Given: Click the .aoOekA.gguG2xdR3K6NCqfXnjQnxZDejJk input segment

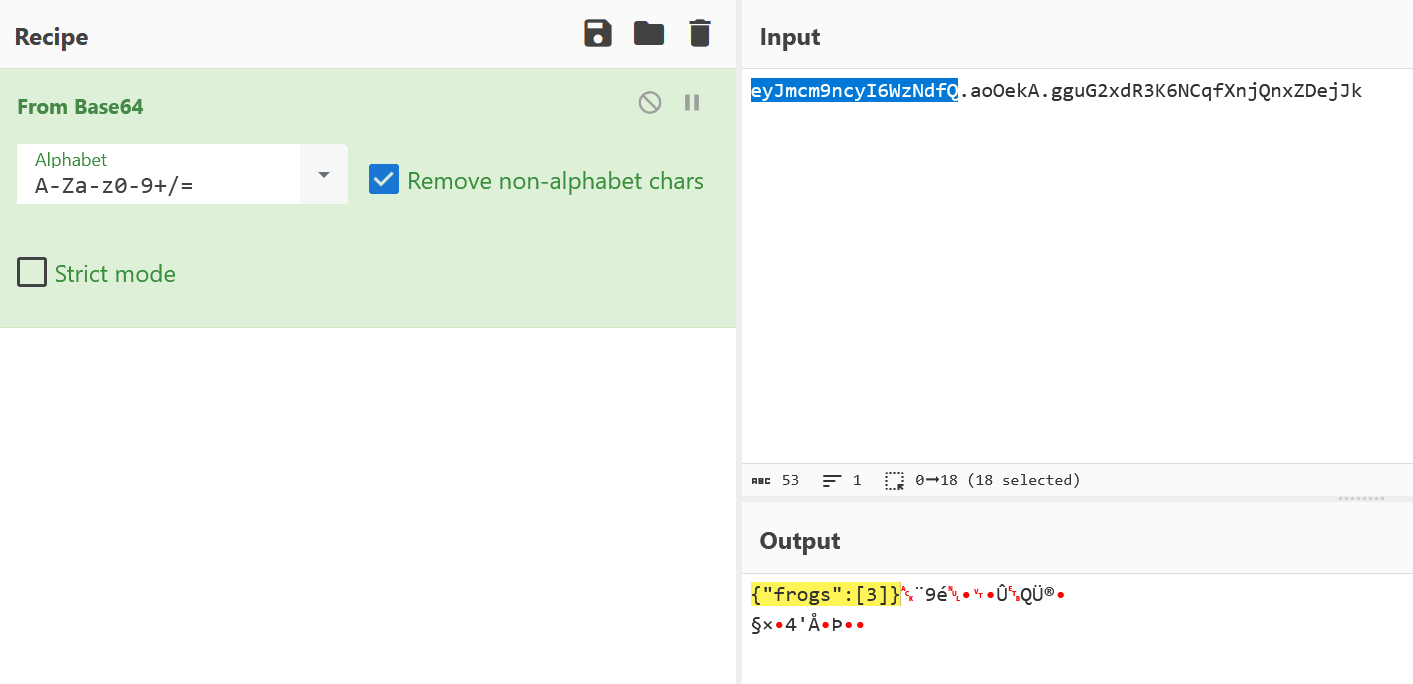Looking at the screenshot, I should click(1161, 91).
